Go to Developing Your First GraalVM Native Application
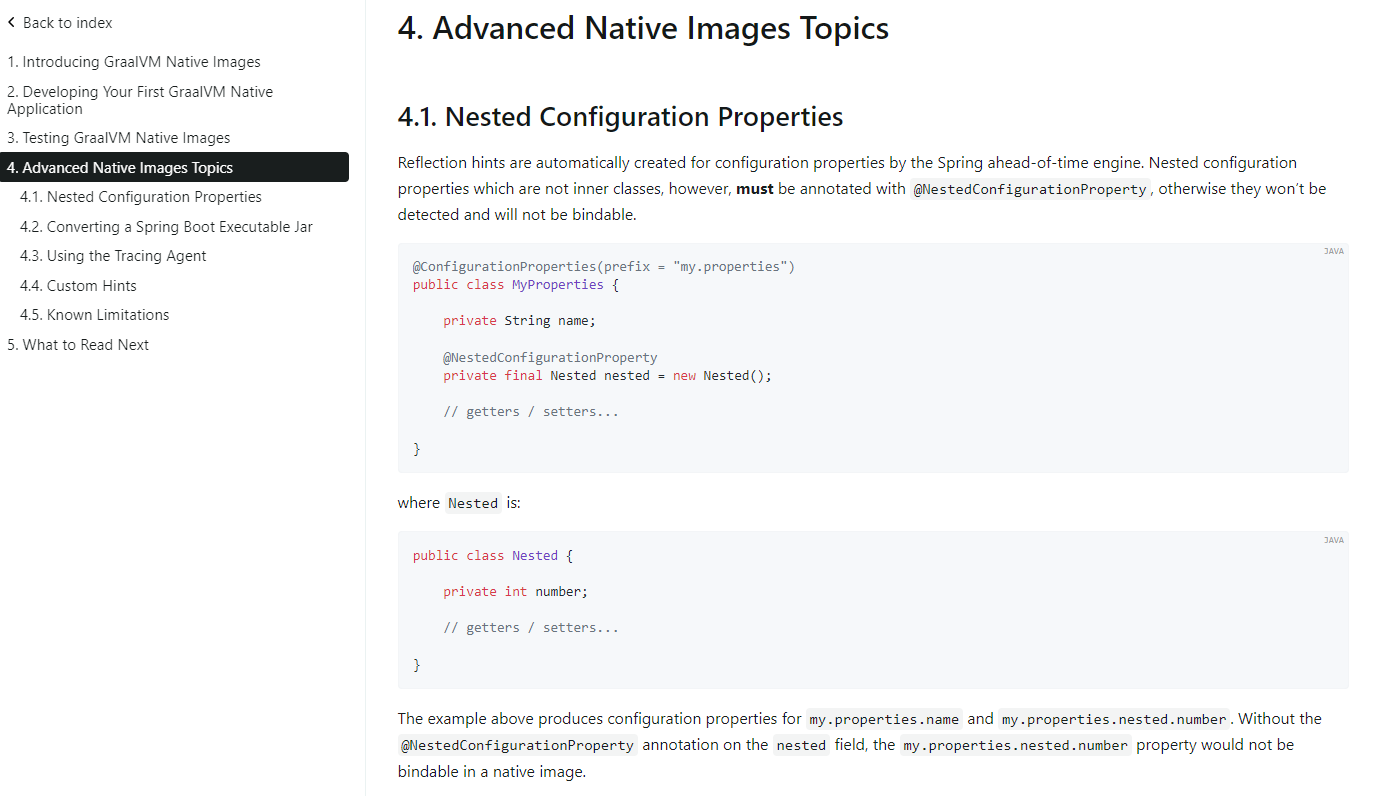The width and height of the screenshot is (1397, 796). (x=139, y=100)
